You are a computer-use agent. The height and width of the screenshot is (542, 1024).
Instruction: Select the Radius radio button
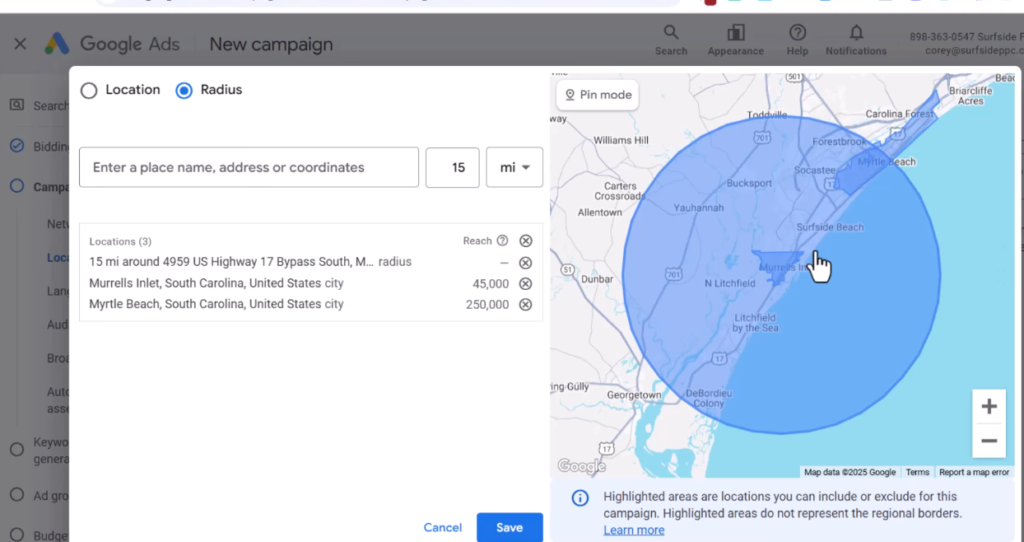(184, 90)
